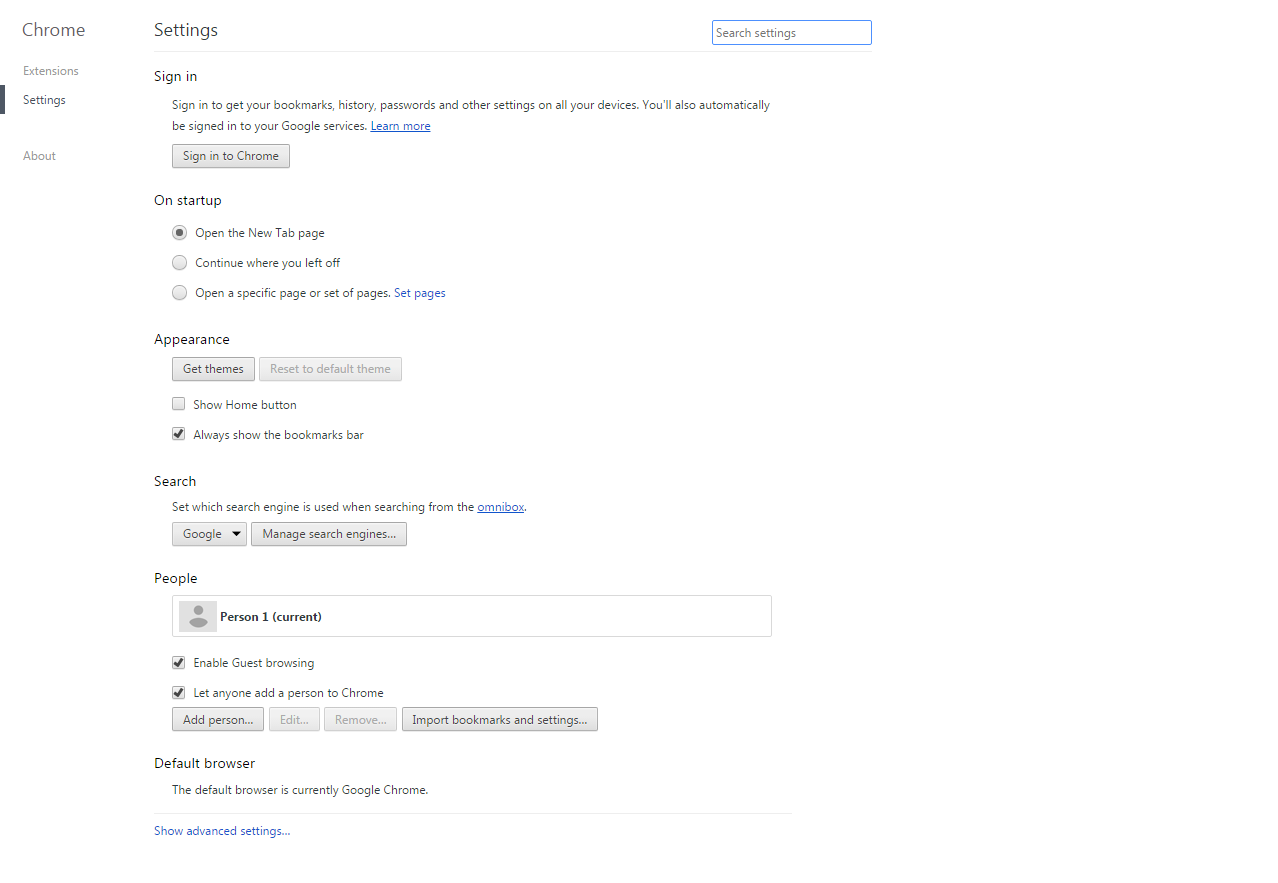The image size is (1278, 883).
Task: Click the Person 1 avatar icon
Action: click(x=198, y=617)
